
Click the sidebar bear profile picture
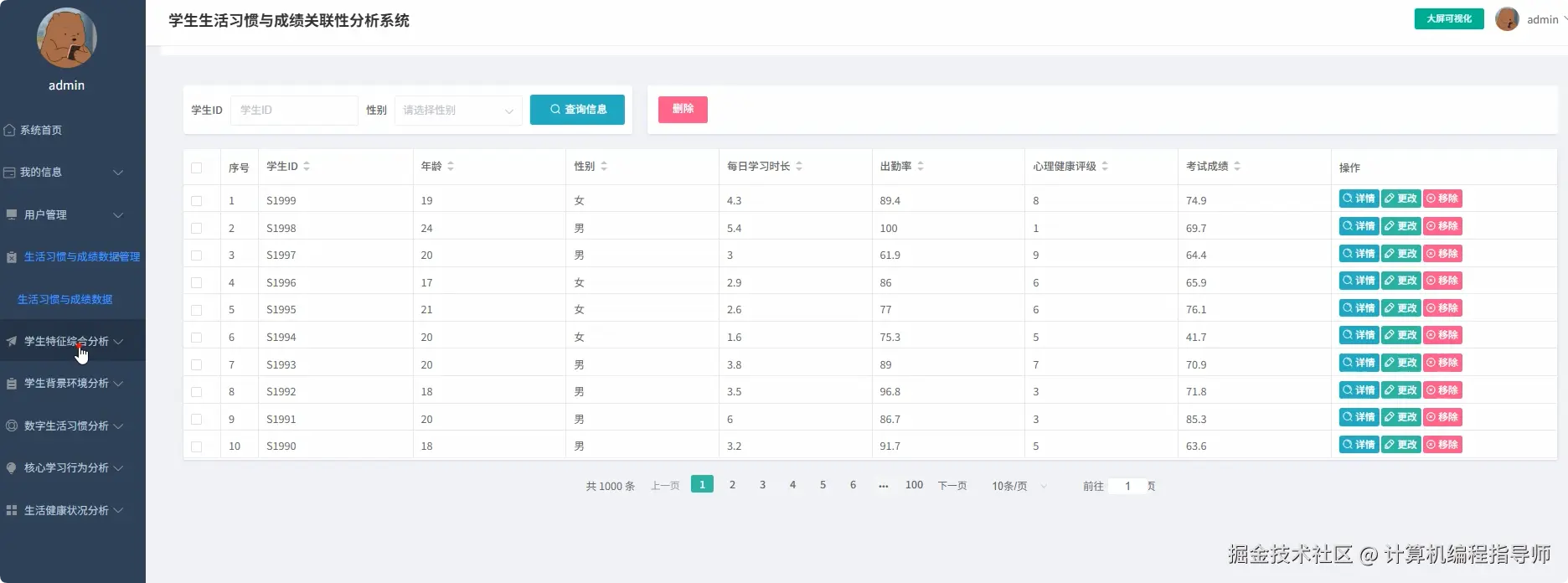(x=67, y=39)
